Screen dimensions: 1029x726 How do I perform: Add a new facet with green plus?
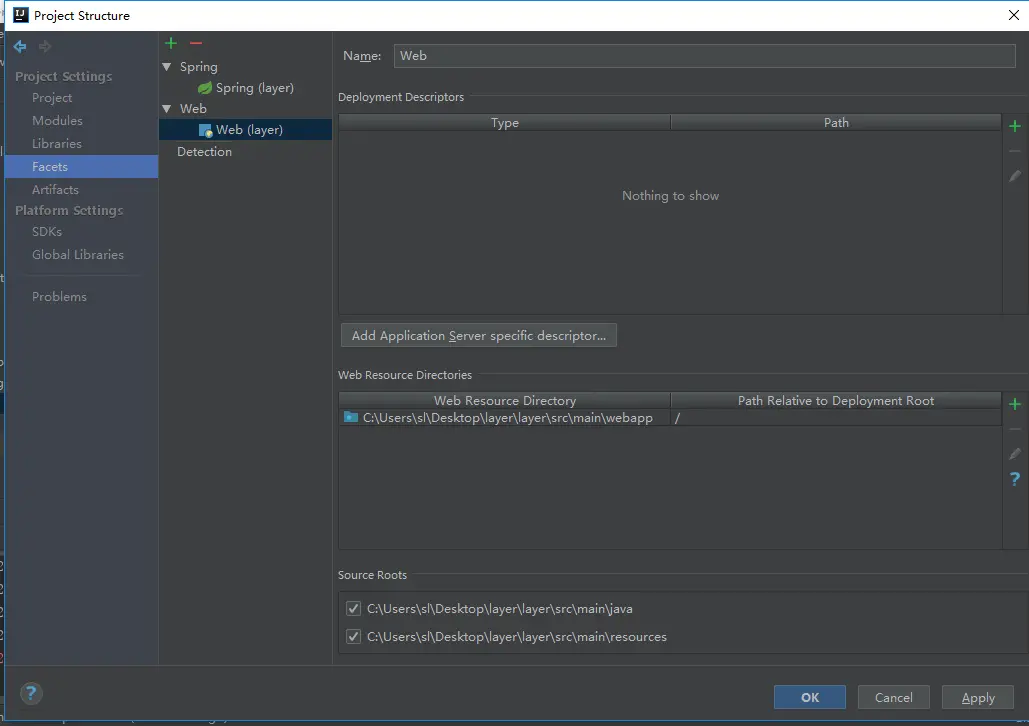171,43
